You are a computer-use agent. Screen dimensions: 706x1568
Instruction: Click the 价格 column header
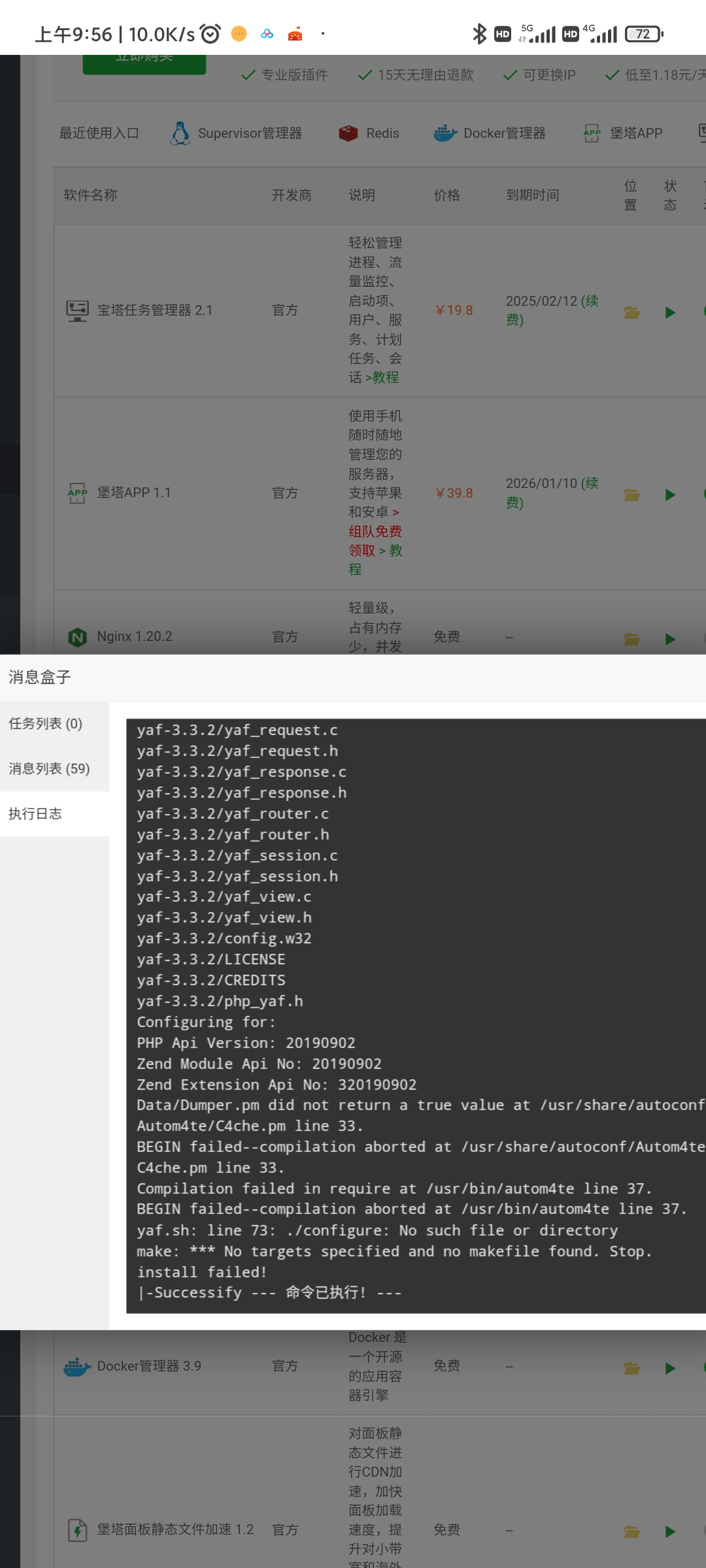point(447,195)
